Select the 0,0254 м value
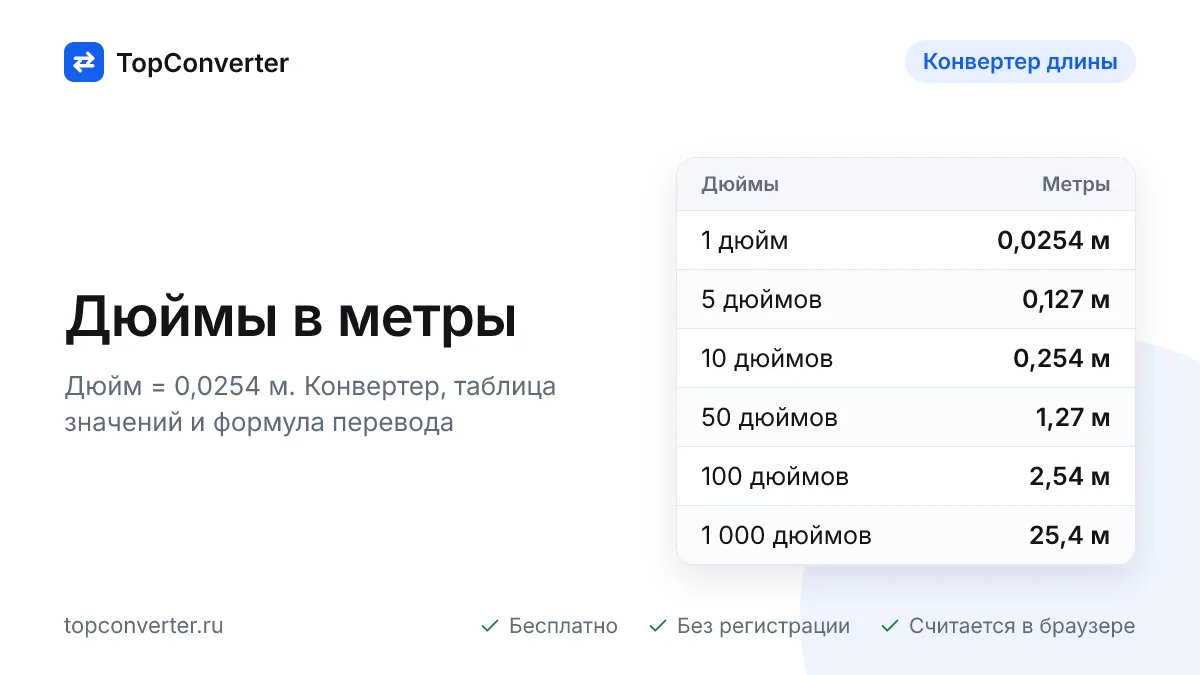 point(1054,240)
